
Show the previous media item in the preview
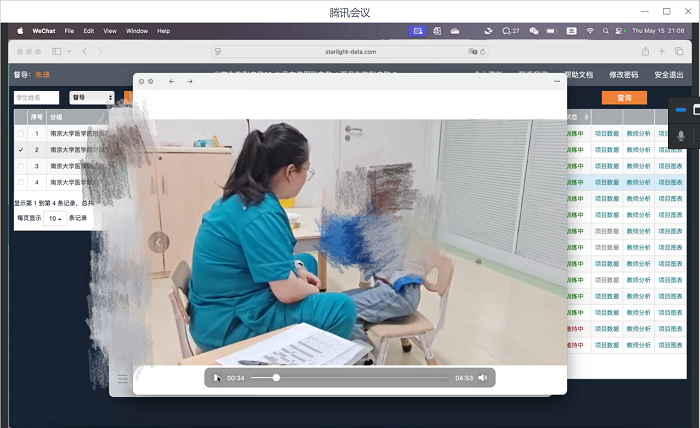coord(158,242)
